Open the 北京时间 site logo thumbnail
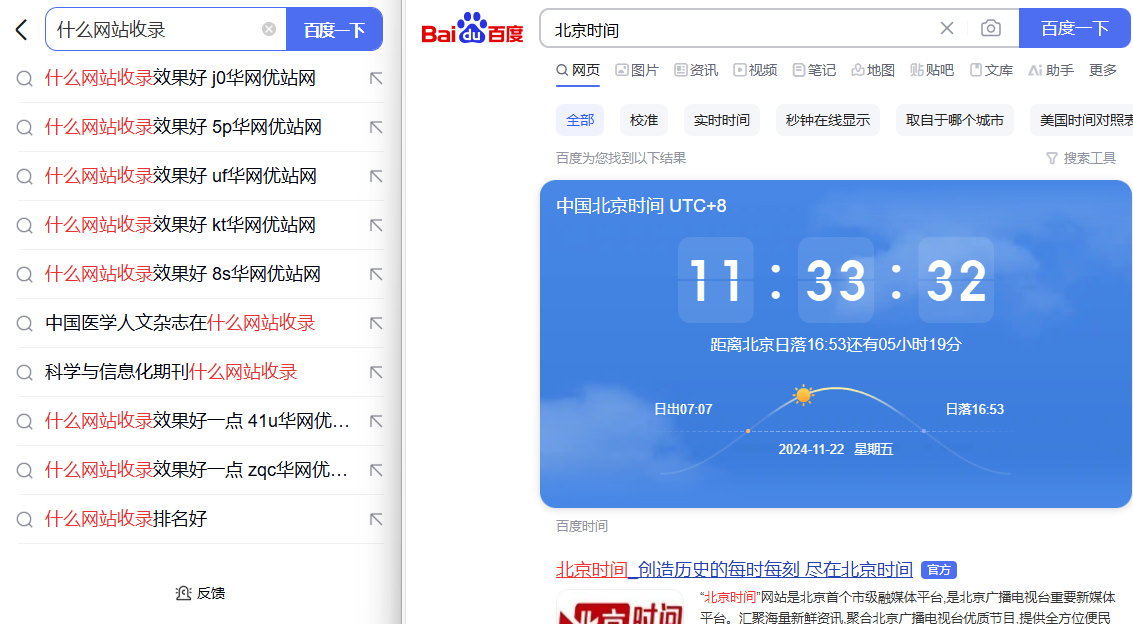 (x=620, y=607)
